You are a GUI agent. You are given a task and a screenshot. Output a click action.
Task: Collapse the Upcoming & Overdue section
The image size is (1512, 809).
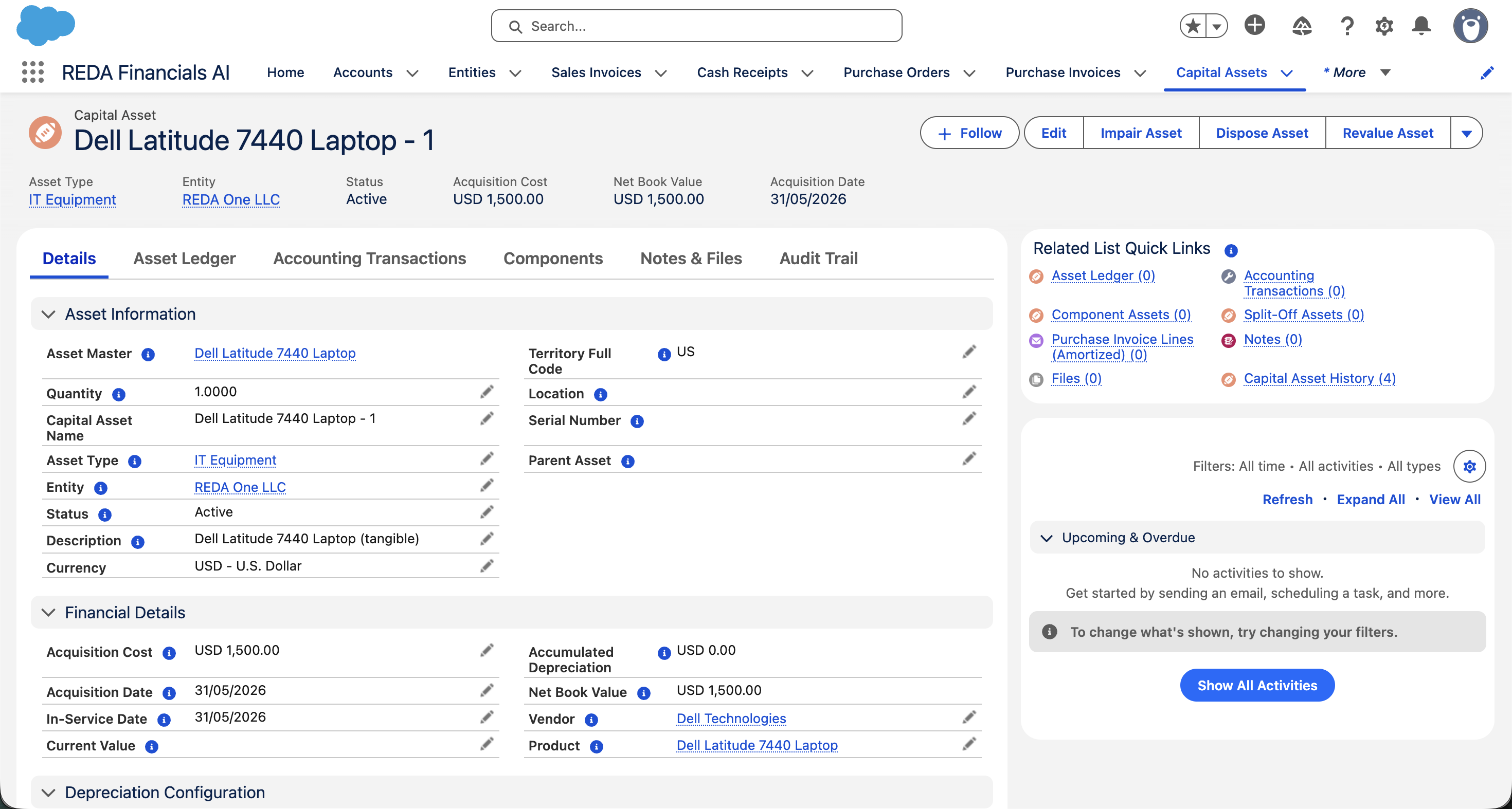pos(1046,538)
